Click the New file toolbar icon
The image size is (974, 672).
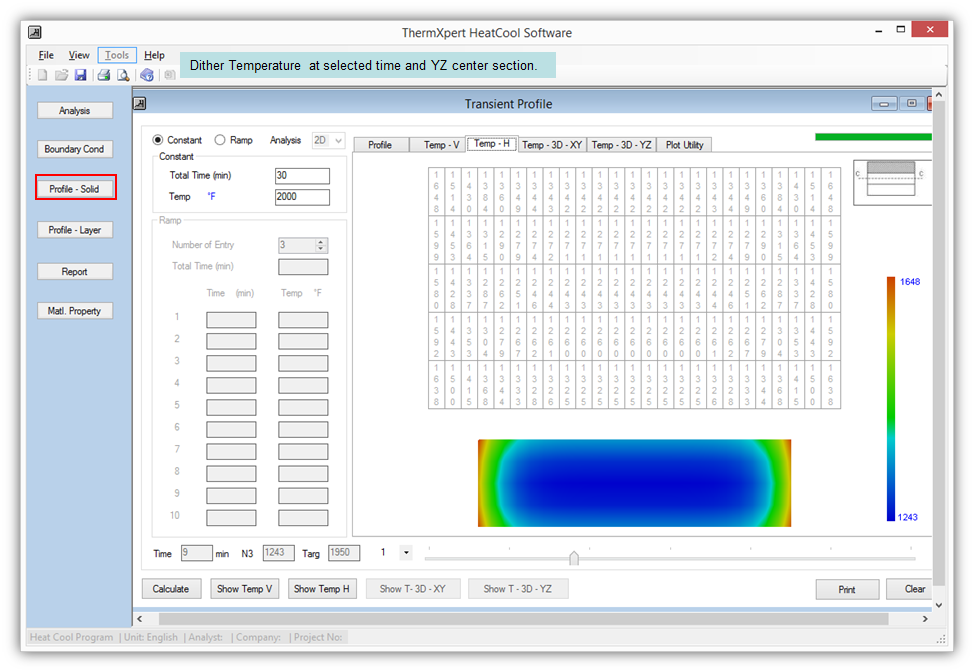(42, 75)
